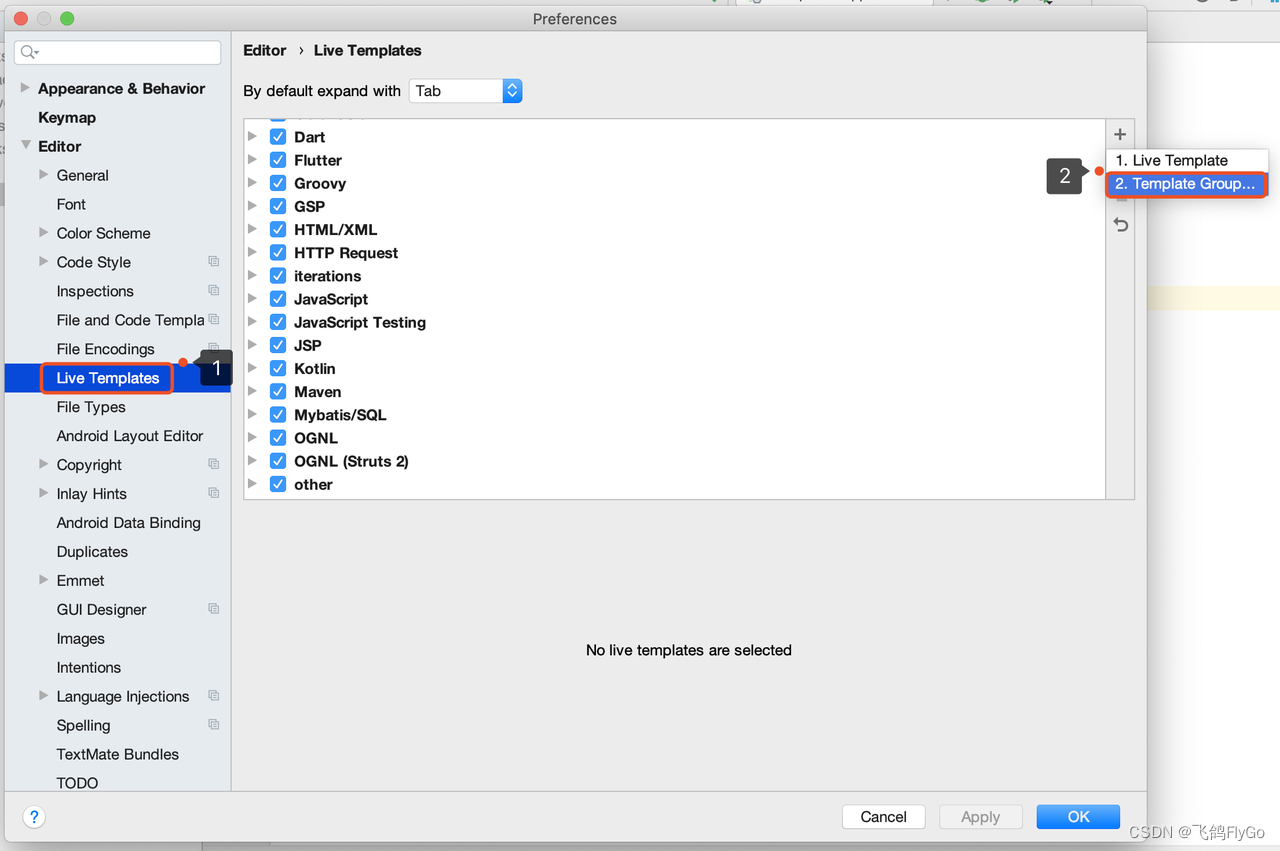Screen dimensions: 1280x851
Task: Open Android Data Binding settings
Action: pyautogui.click(x=129, y=522)
